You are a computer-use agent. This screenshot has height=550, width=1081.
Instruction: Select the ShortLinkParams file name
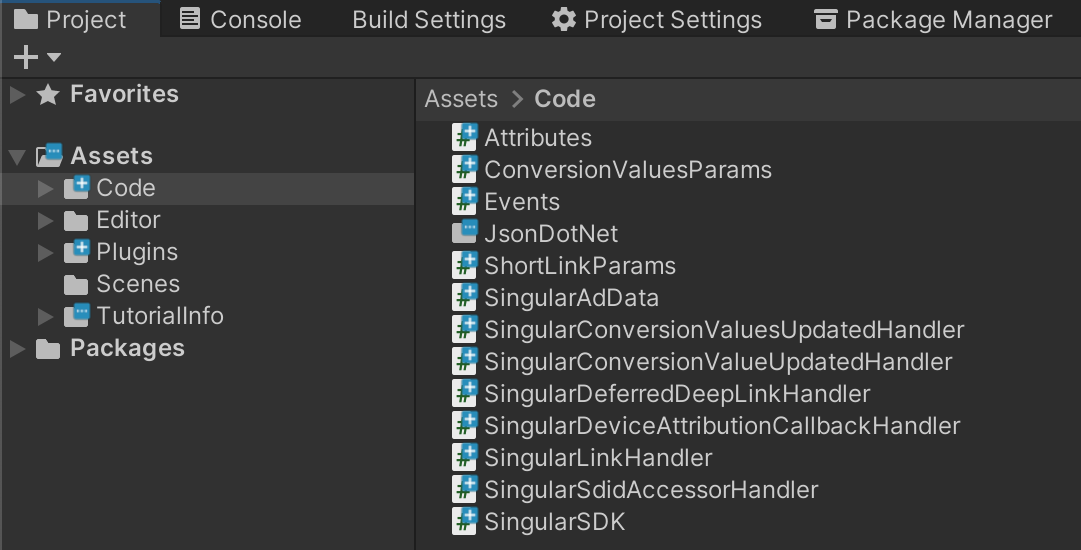(x=580, y=265)
